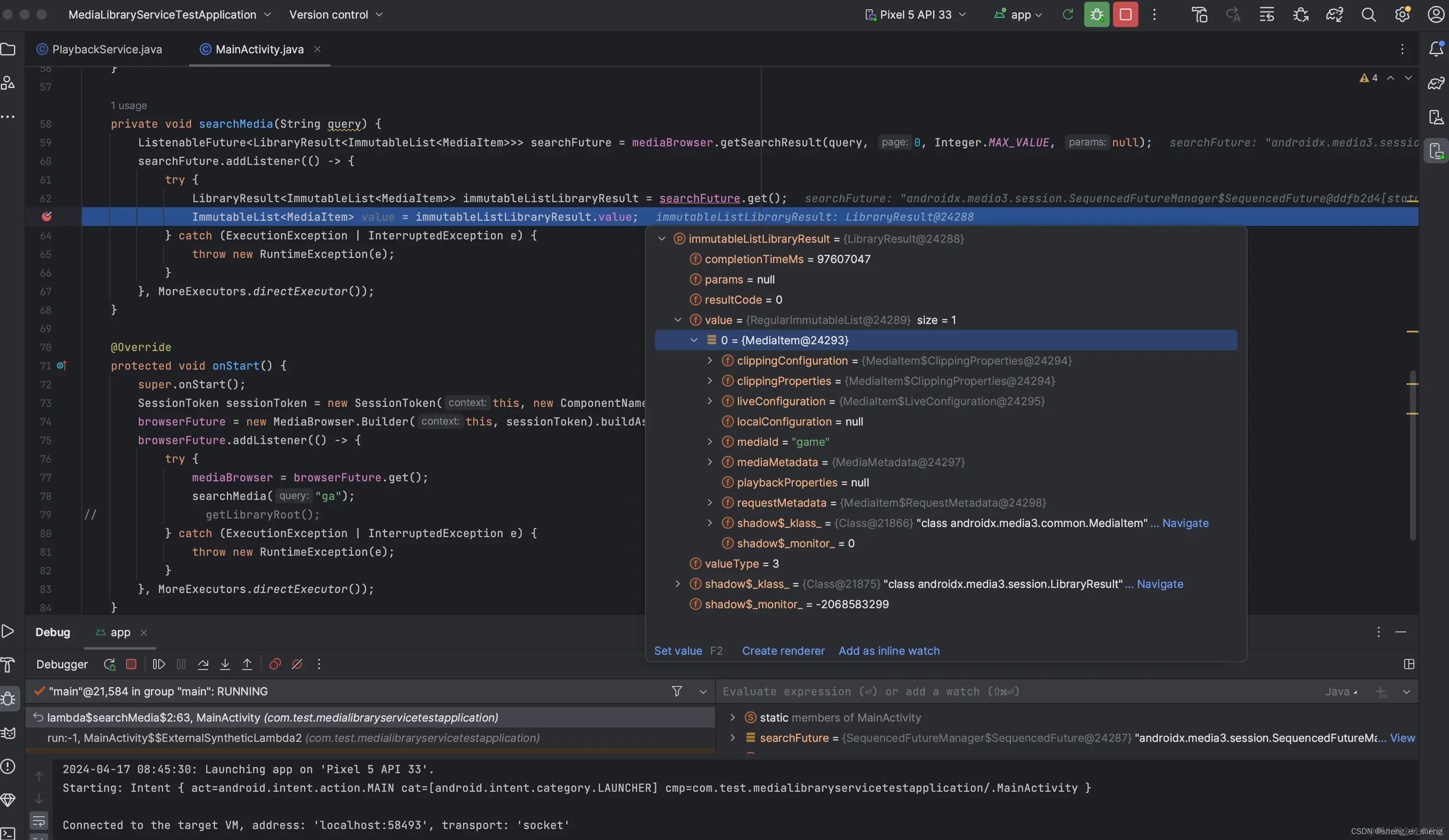Toggle the breakpoint on line 63
The height and width of the screenshot is (840, 1449).
point(47,216)
